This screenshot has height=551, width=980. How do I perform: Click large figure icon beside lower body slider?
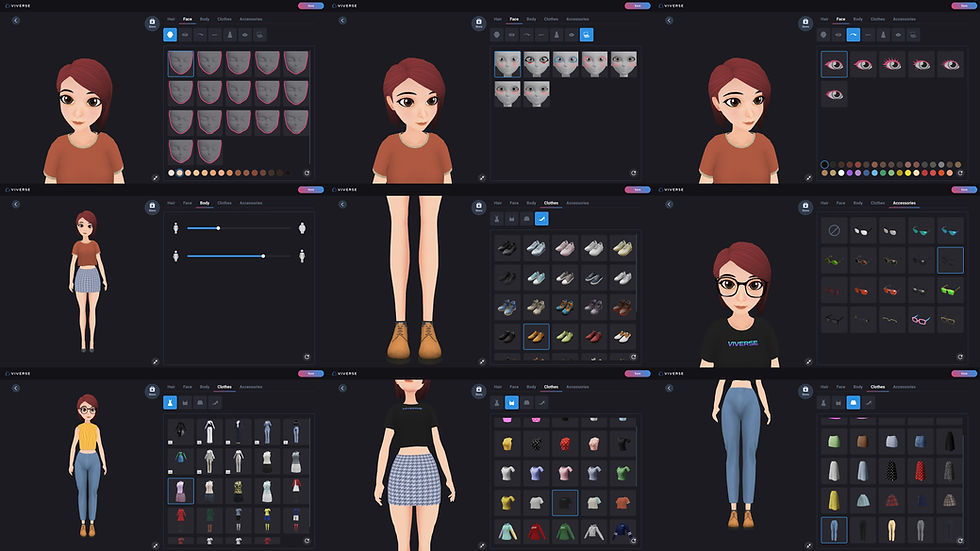[x=302, y=256]
